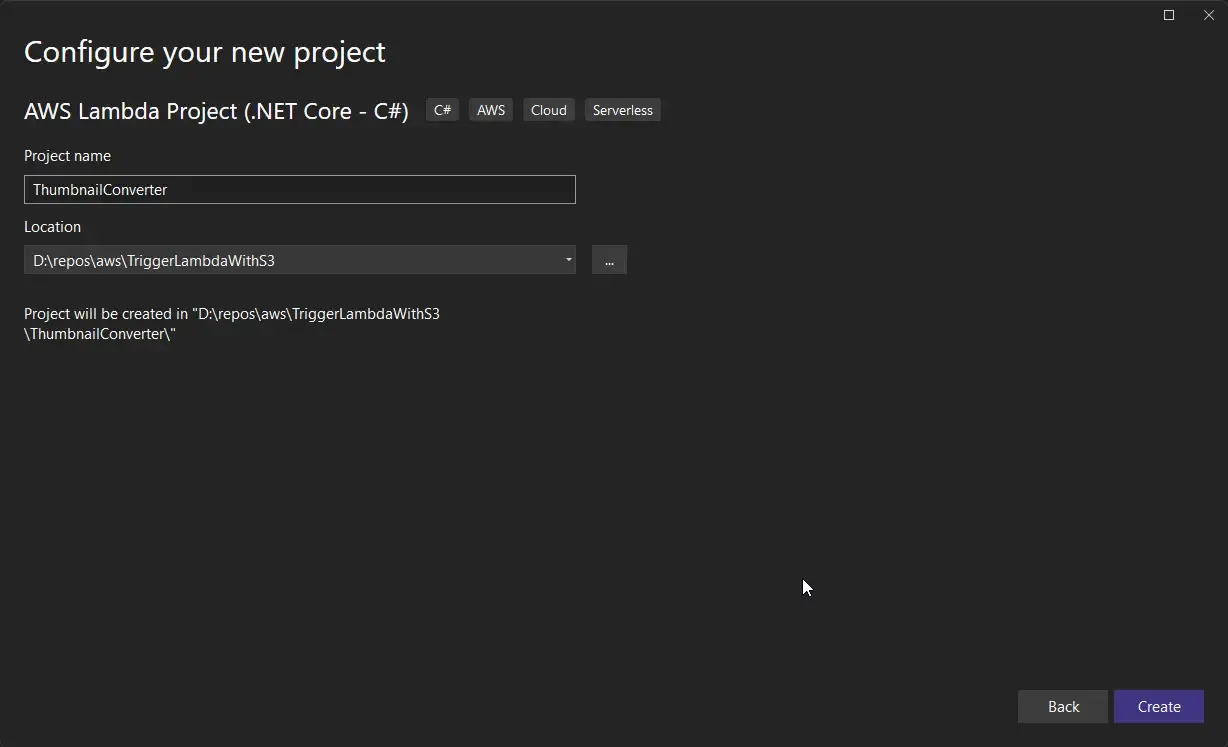Click the AWS tag badge
This screenshot has width=1228, height=747.
coord(490,110)
